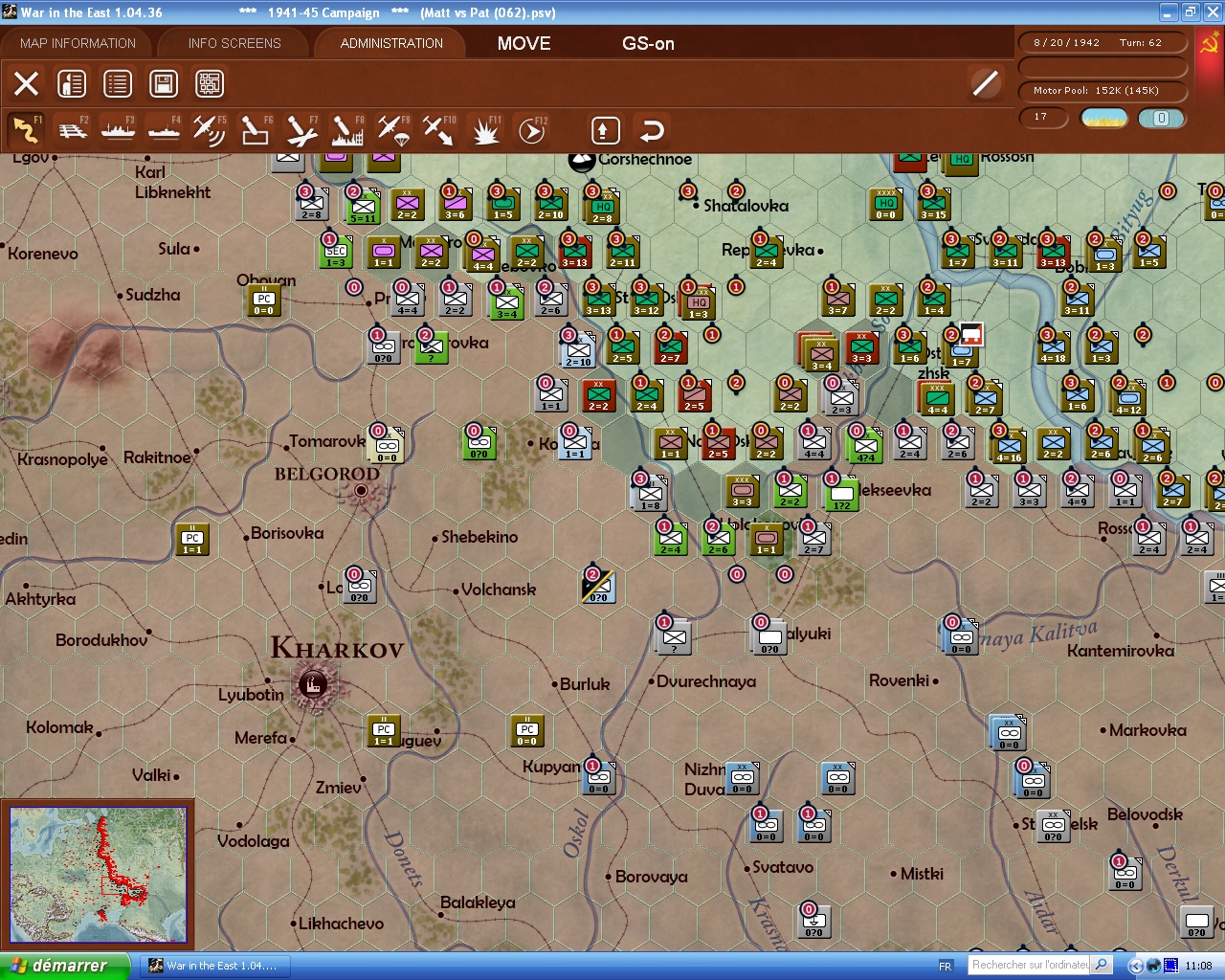Click the 17 value pill
This screenshot has width=1225, height=980.
point(1044,118)
